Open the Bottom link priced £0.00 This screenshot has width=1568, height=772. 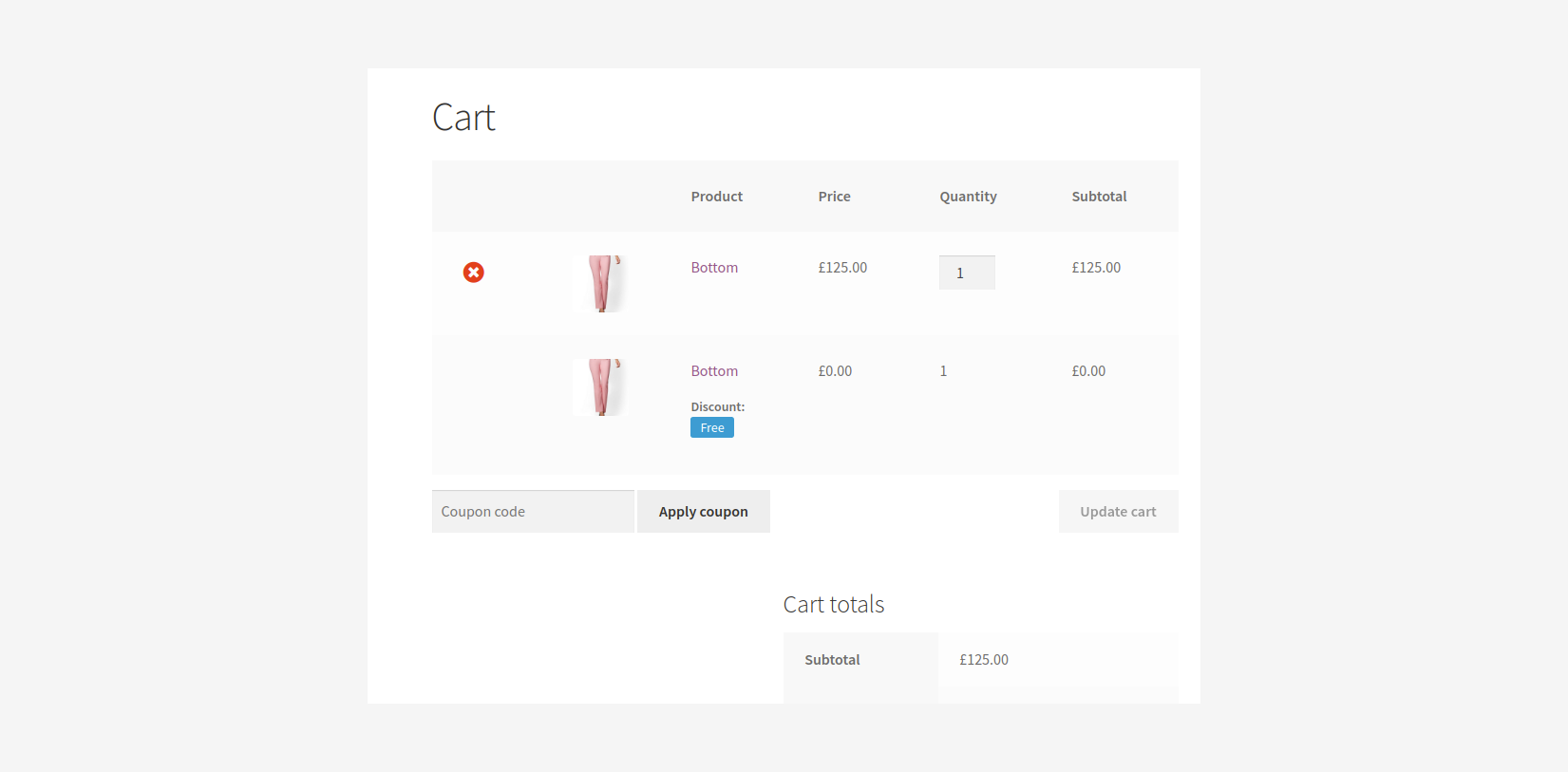pos(714,371)
